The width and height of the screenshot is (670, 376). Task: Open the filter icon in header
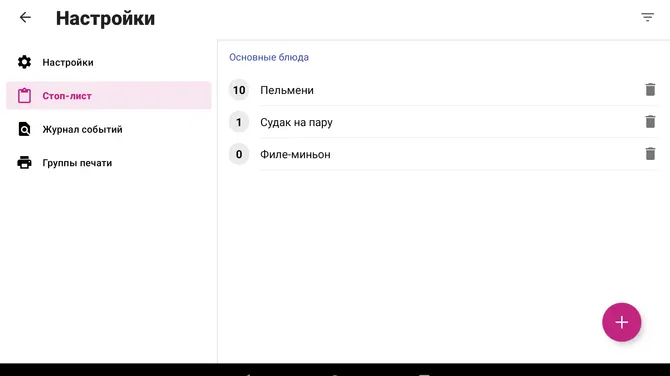(x=647, y=18)
